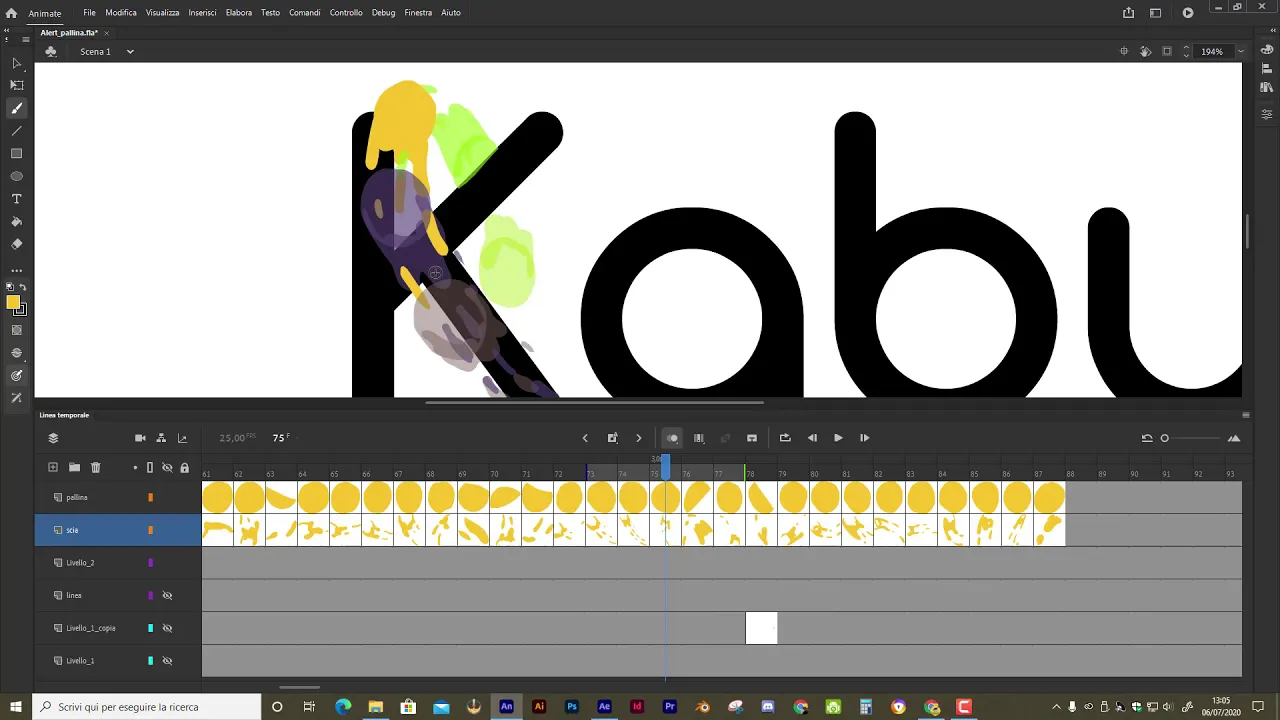The image size is (1280, 720).
Task: Select the Free Transform tool
Action: pos(16,85)
